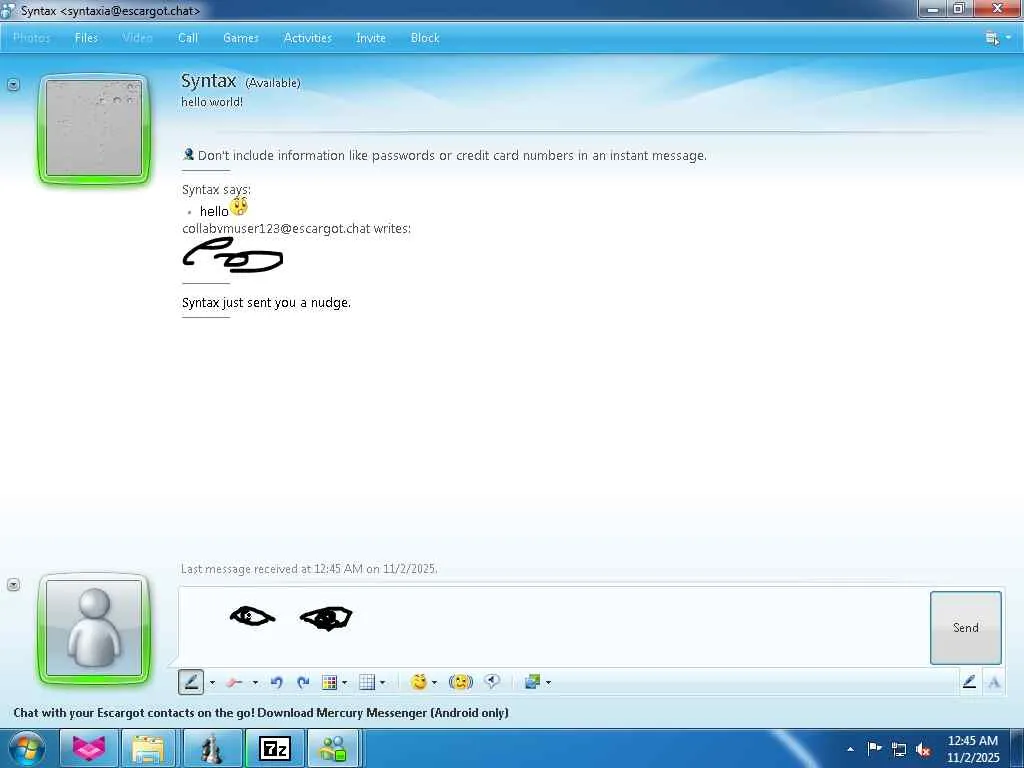Open the Messenger taskbar button

click(x=332, y=748)
